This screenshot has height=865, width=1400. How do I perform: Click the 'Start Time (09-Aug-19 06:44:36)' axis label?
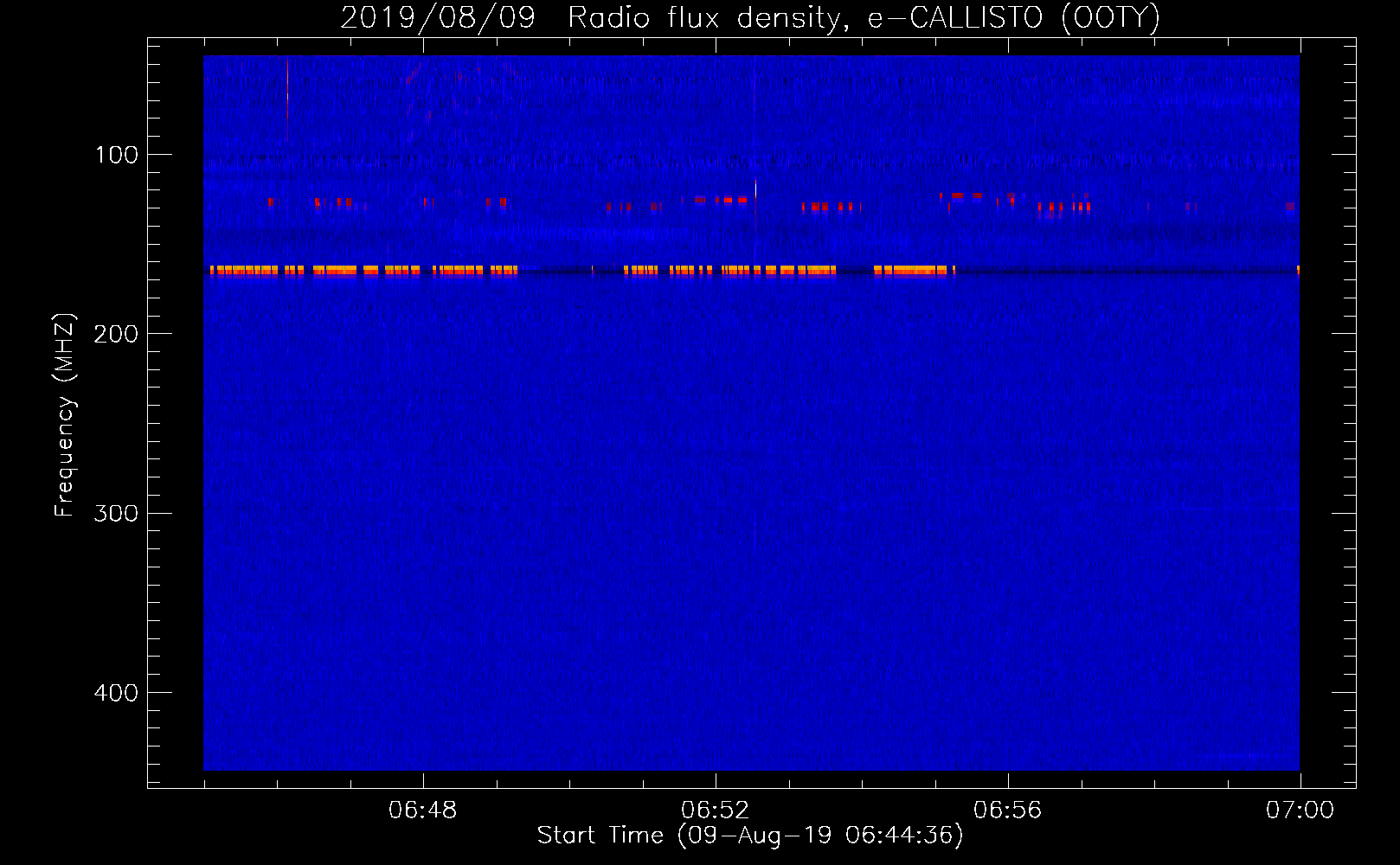[750, 836]
